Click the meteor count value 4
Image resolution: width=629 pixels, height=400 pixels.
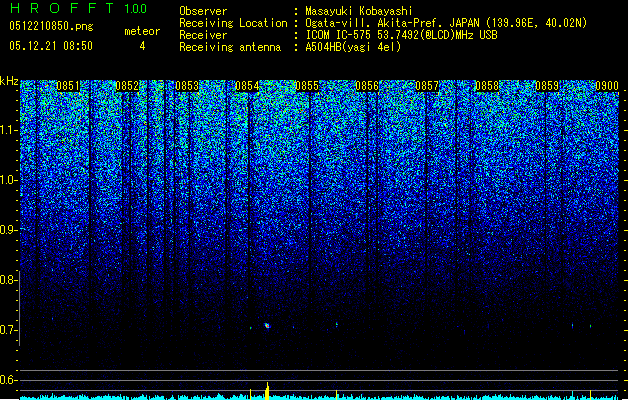pyautogui.click(x=142, y=46)
